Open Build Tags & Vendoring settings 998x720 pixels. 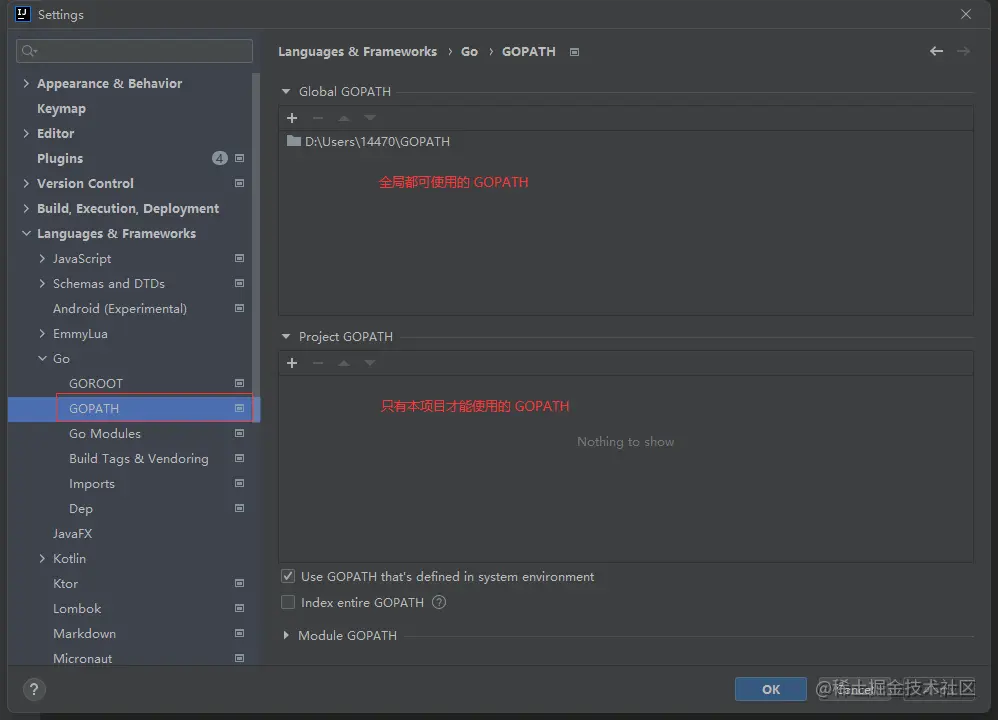[x=139, y=458]
